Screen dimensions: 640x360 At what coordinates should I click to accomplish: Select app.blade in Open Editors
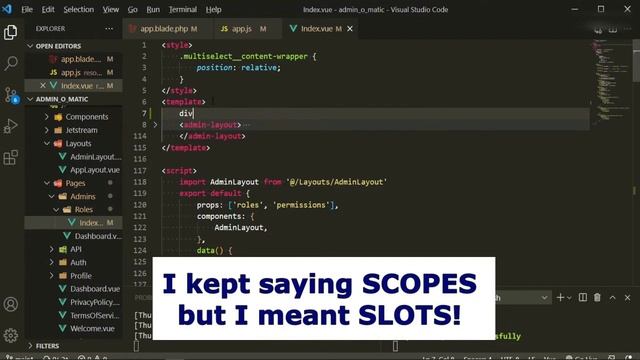pos(73,59)
